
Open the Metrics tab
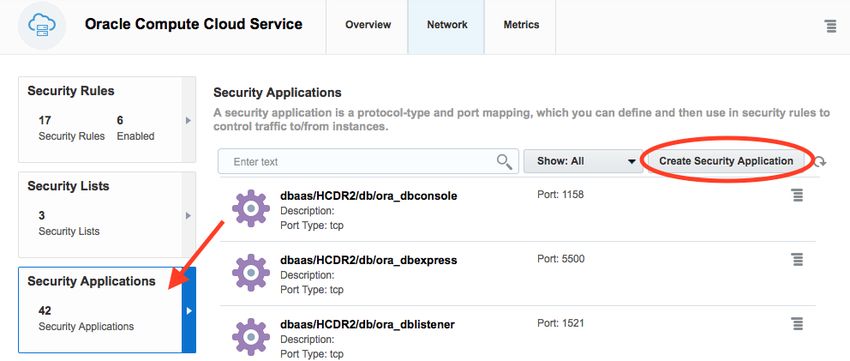[521, 25]
